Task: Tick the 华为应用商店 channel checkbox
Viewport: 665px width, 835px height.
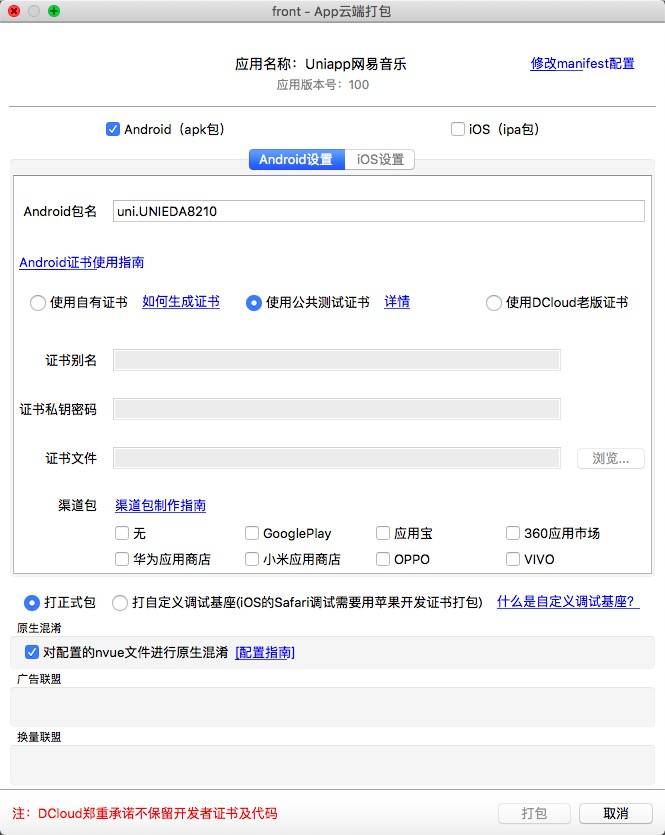Action: [x=122, y=560]
